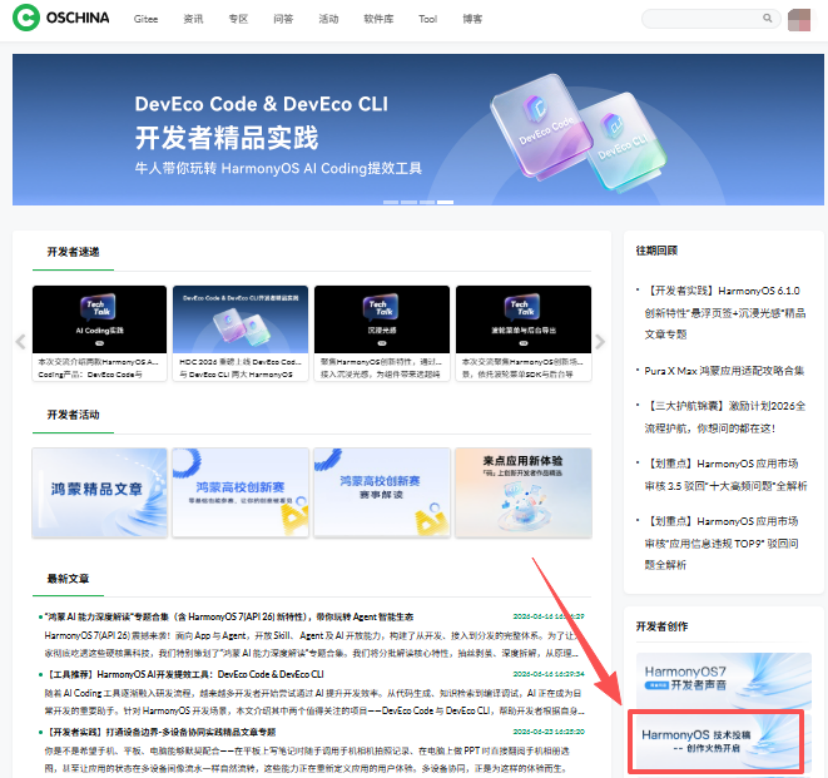Open 审核 3.5 驳回"十大高频问题" link
Image resolution: width=828 pixels, height=778 pixels.
pyautogui.click(x=726, y=475)
